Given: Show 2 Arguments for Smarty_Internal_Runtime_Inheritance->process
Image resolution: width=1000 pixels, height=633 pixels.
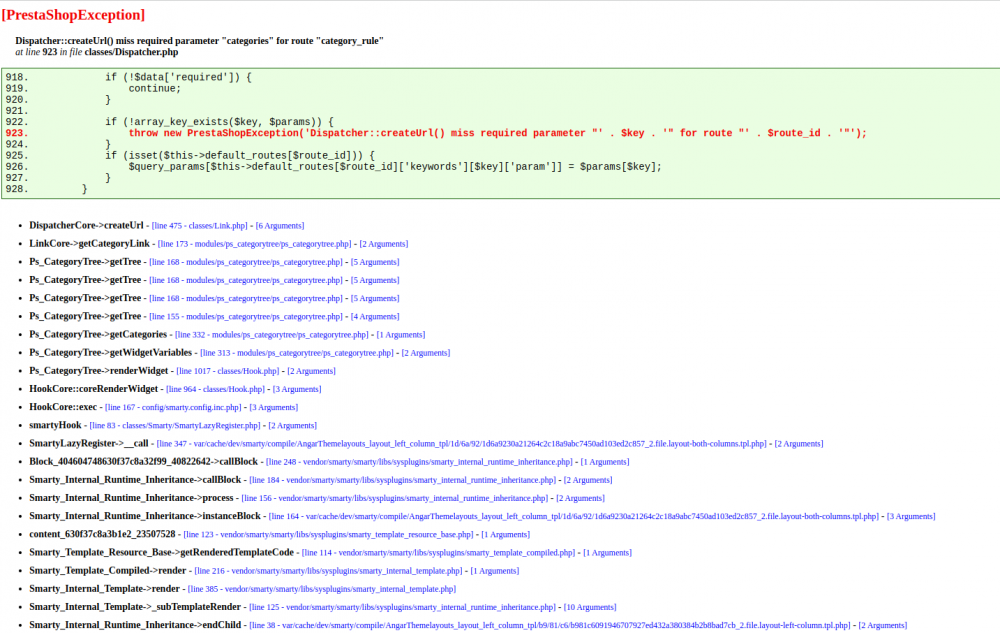Looking at the screenshot, I should (580, 498).
